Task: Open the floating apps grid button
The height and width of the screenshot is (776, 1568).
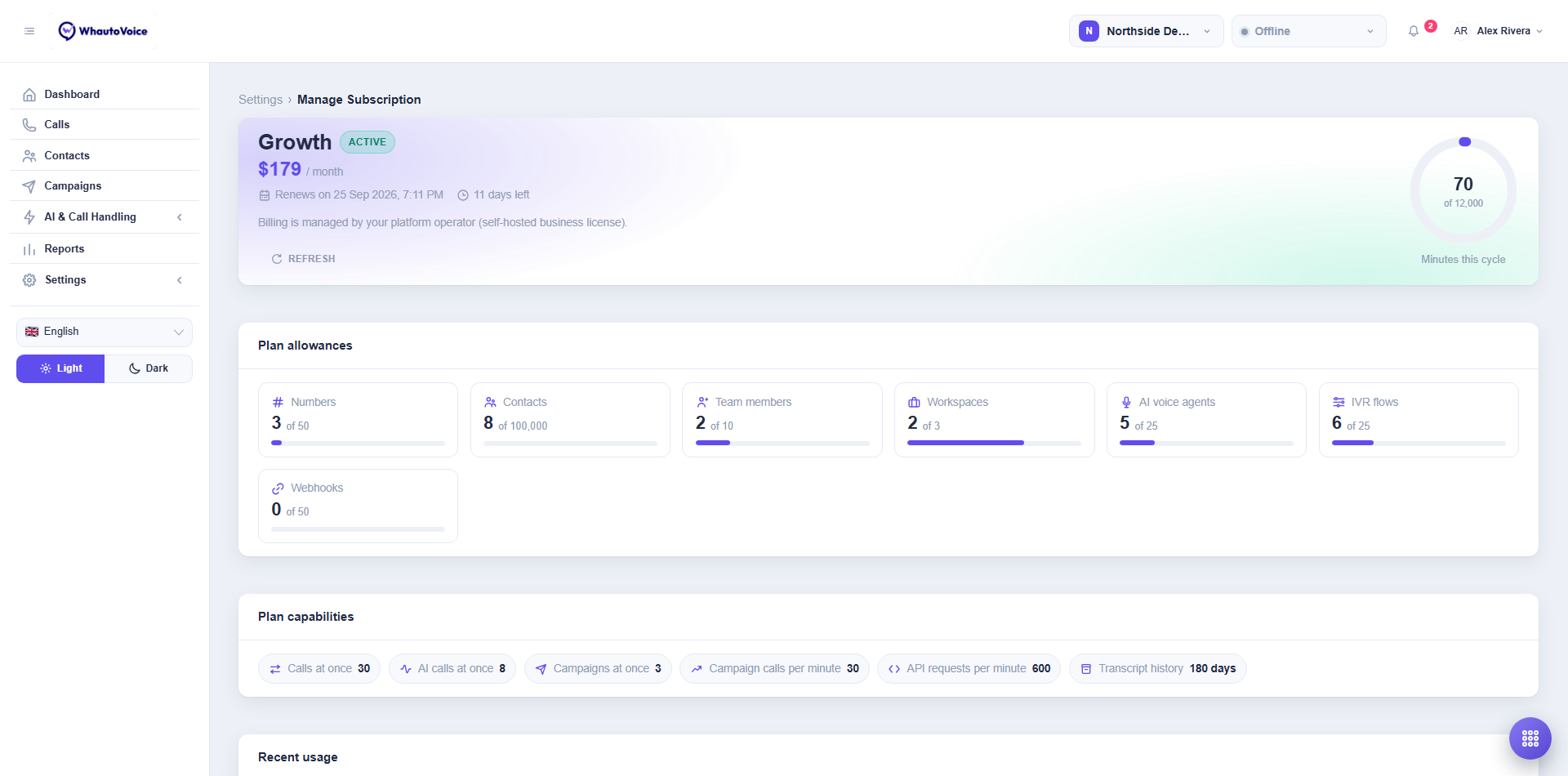Action: [x=1530, y=738]
